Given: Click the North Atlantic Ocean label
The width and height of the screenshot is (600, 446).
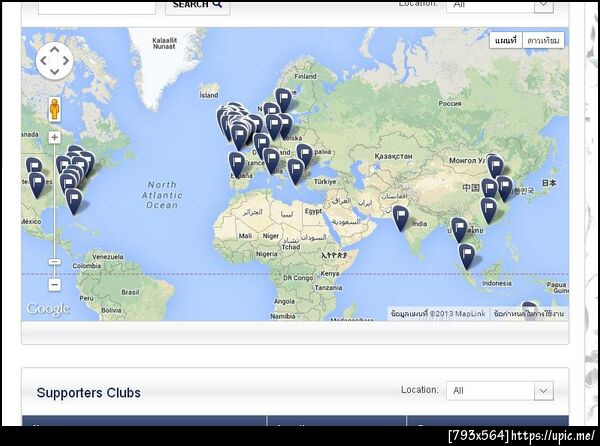Looking at the screenshot, I should 162,195.
